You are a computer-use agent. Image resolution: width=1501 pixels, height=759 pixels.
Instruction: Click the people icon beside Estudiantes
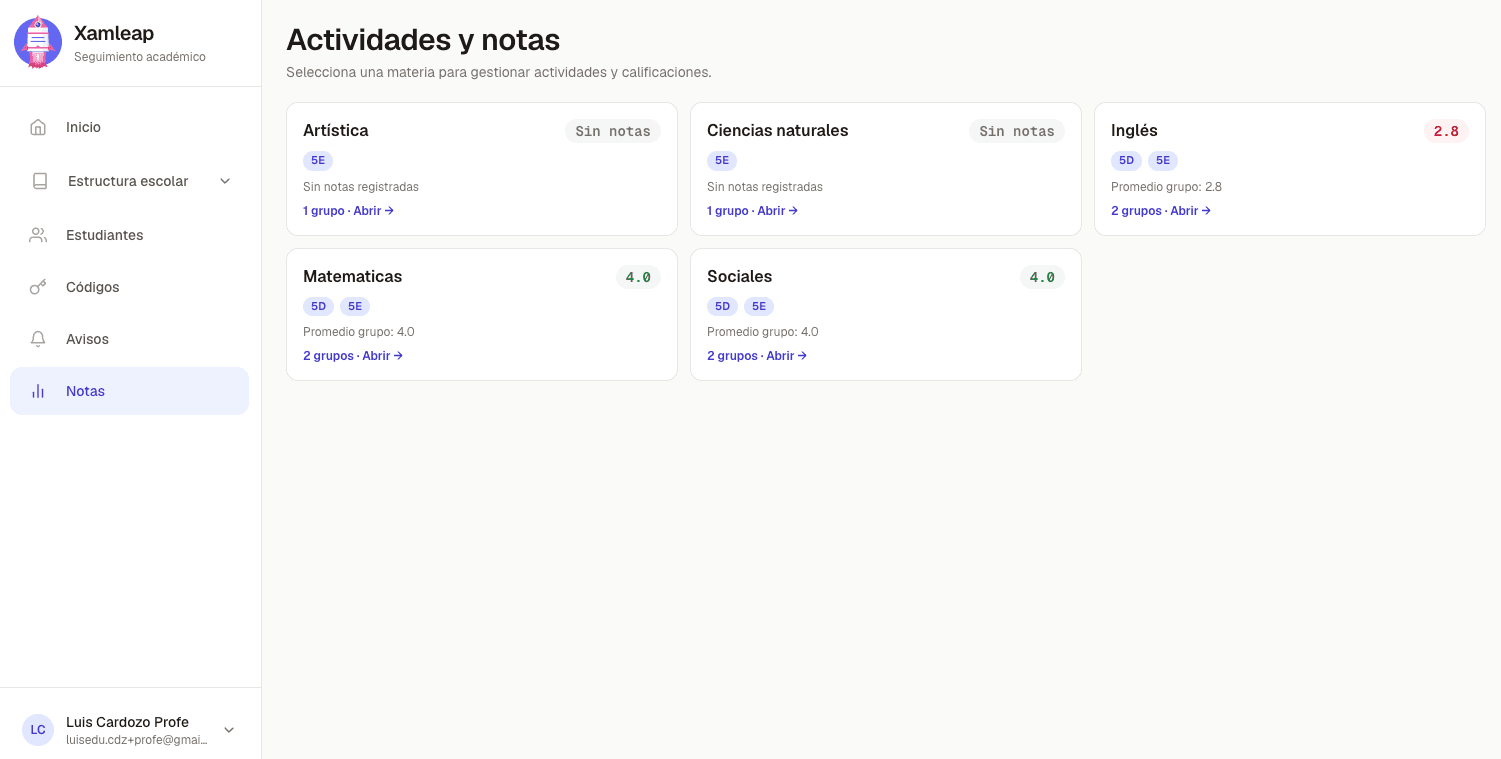click(x=38, y=235)
